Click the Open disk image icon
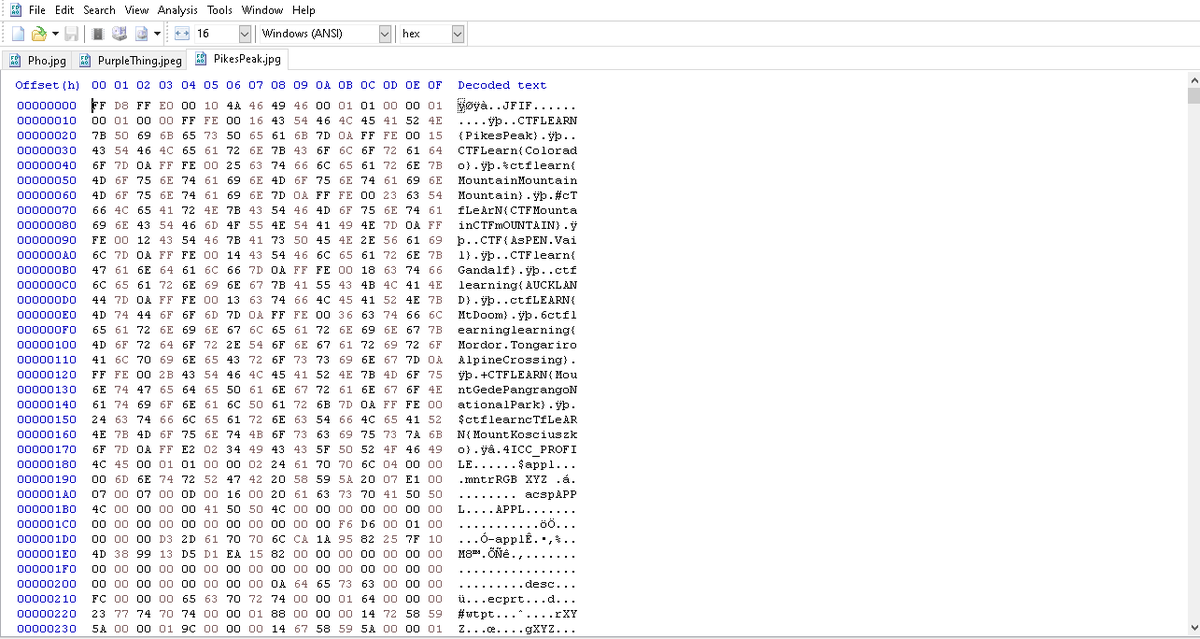The width and height of the screenshot is (1200, 639). click(x=142, y=34)
